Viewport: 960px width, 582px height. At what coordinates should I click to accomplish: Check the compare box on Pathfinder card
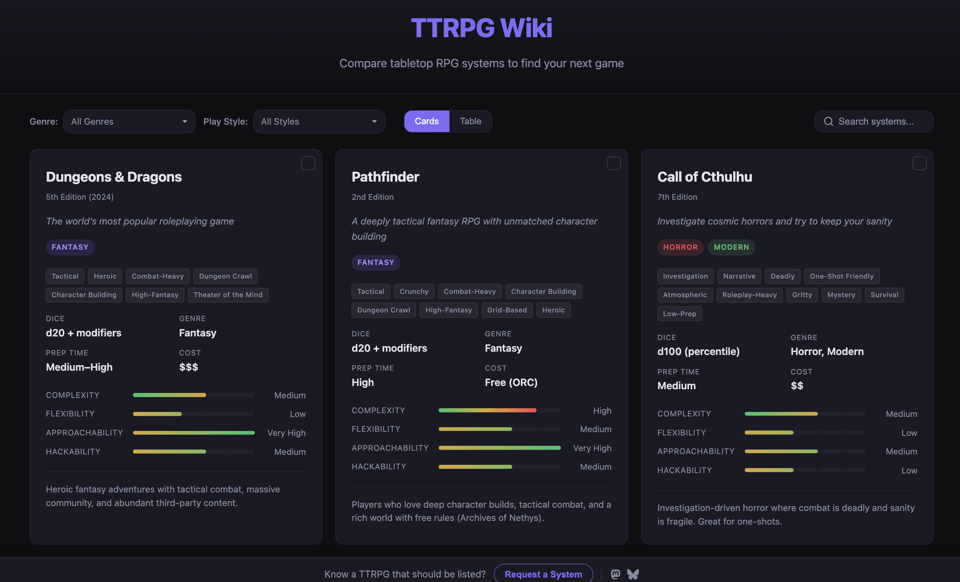coord(614,163)
